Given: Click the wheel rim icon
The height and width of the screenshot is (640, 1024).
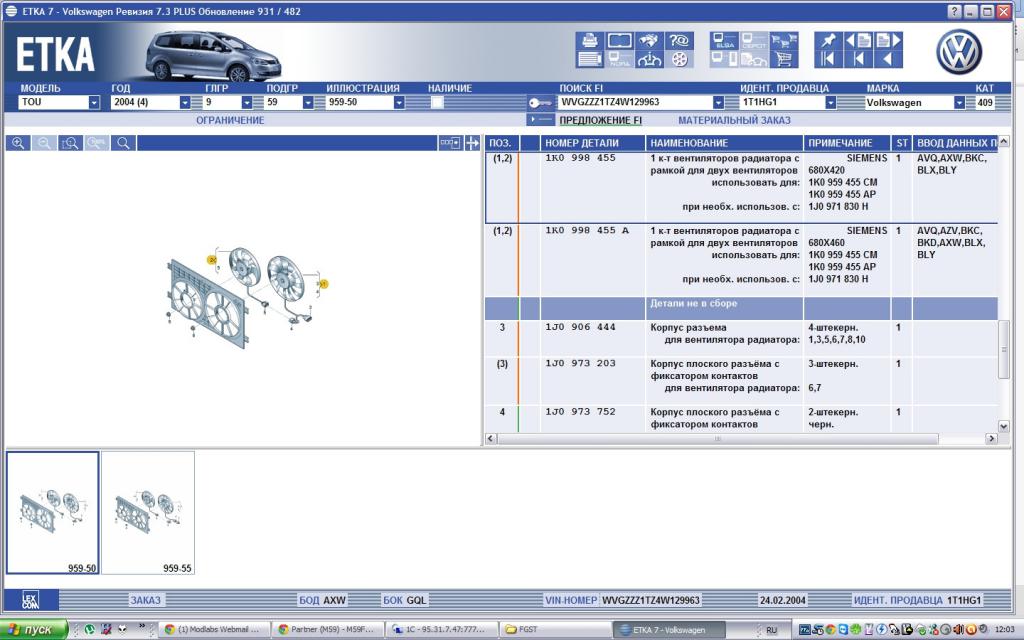Looking at the screenshot, I should coord(679,59).
